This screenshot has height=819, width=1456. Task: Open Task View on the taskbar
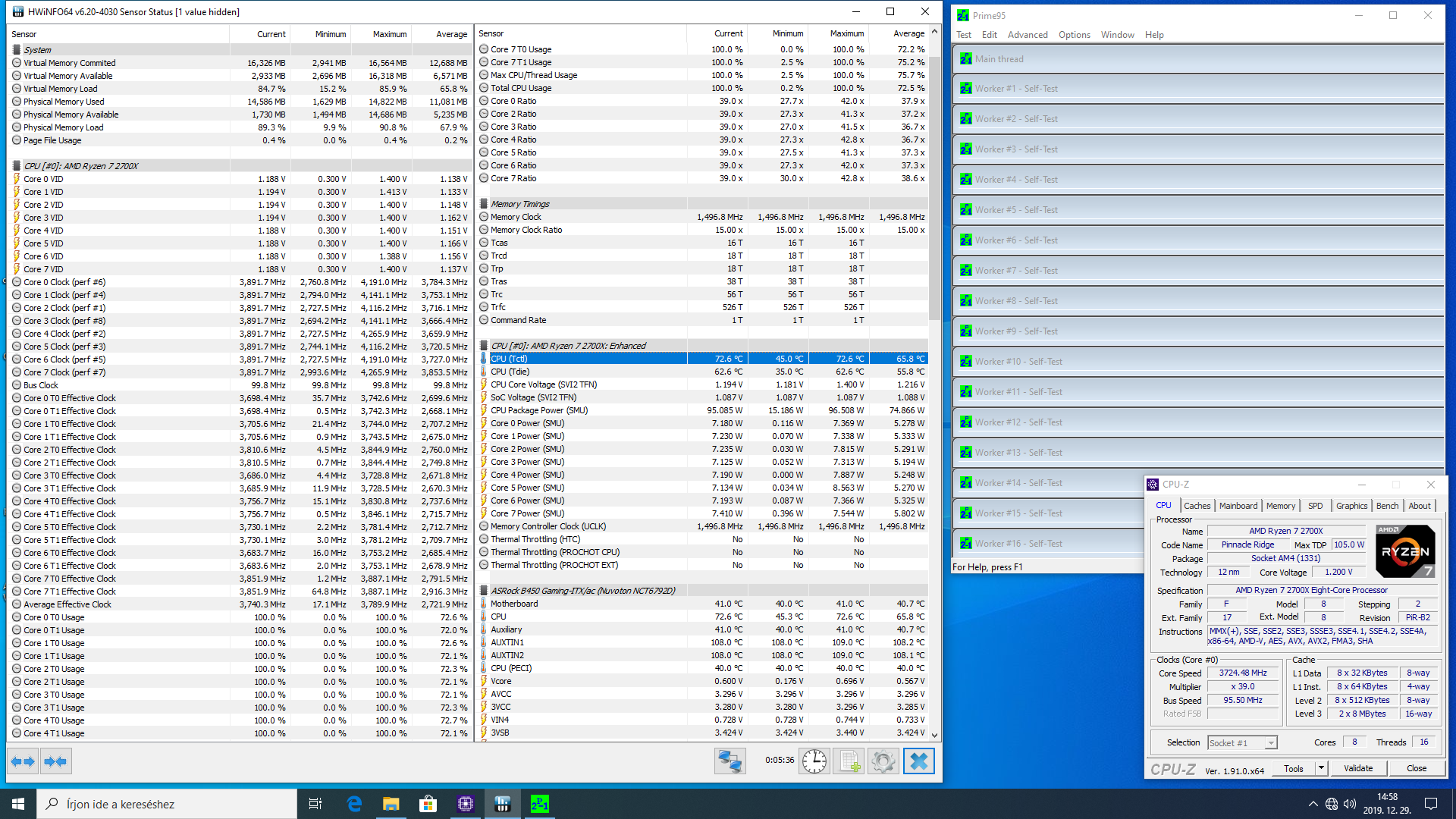point(315,804)
